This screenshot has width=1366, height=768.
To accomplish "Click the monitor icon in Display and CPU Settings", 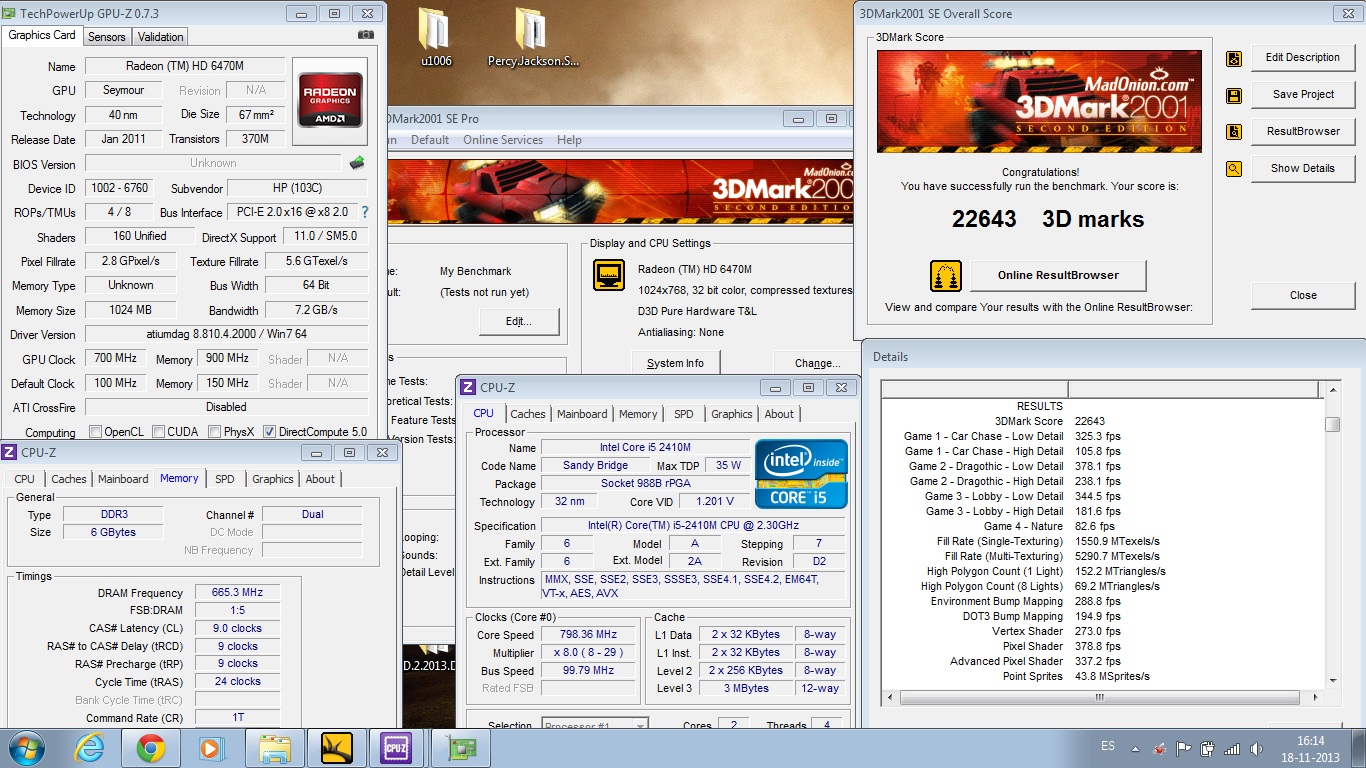I will click(x=609, y=275).
